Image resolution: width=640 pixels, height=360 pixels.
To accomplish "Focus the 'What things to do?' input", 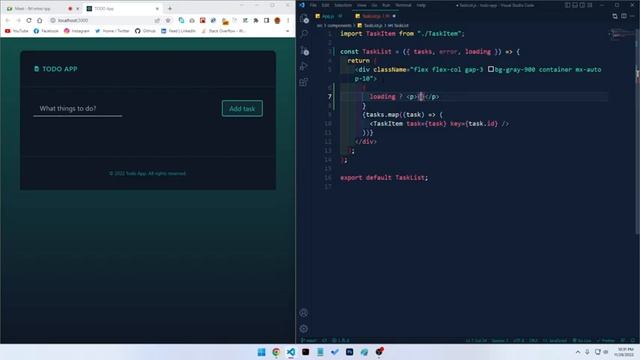I will (x=78, y=109).
